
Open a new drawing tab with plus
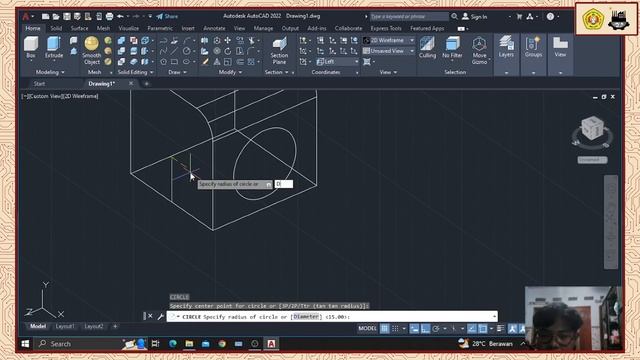click(x=147, y=84)
